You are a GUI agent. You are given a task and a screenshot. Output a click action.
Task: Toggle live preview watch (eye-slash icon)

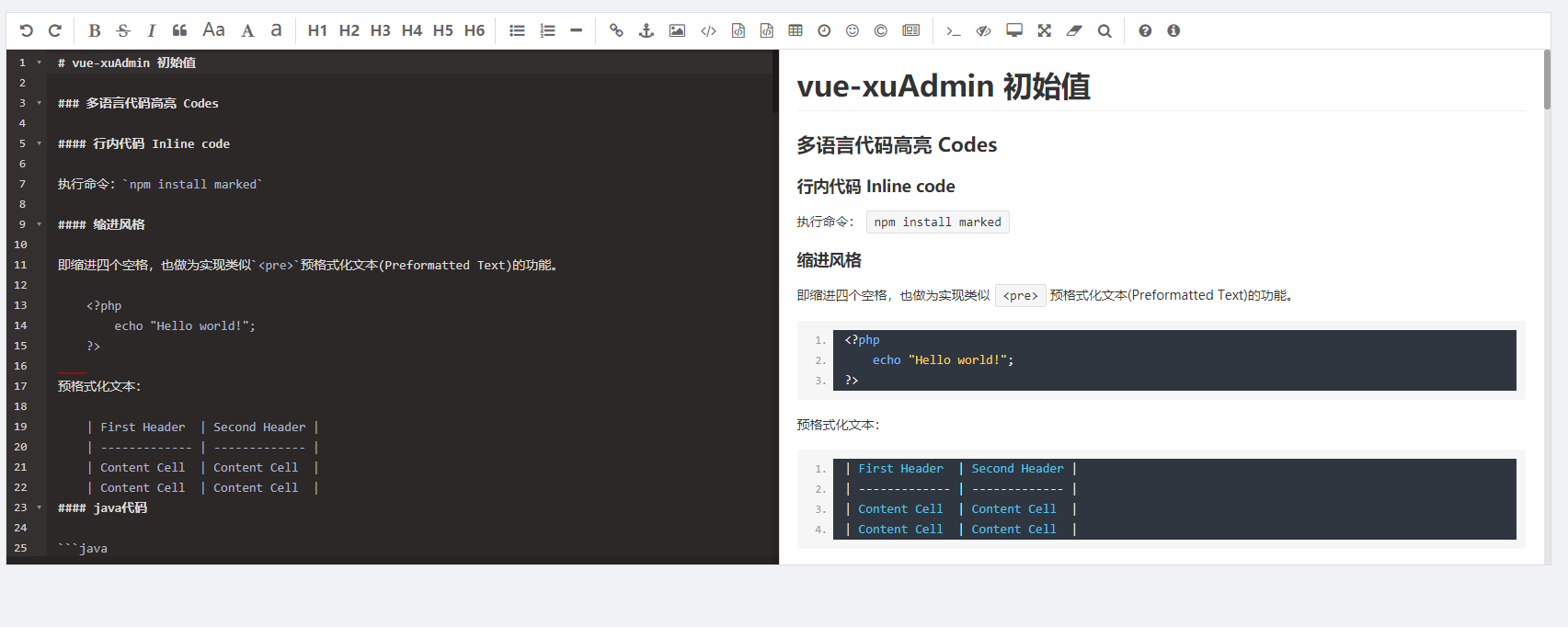point(984,30)
